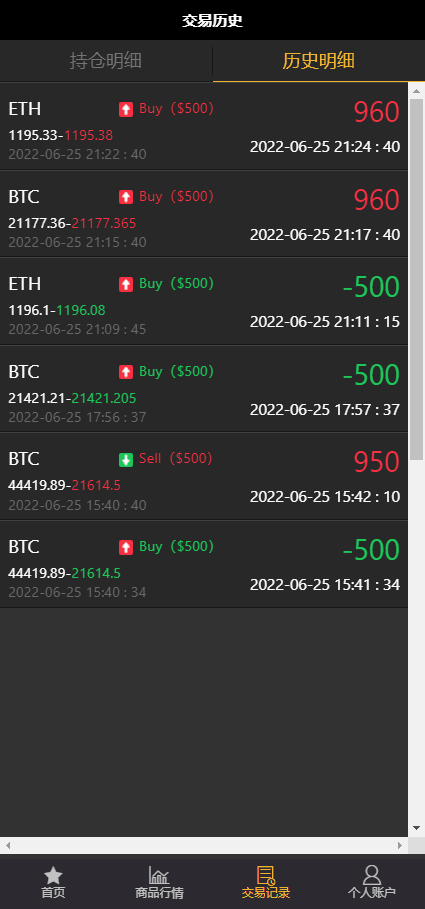Screen dimensions: 425x909
Task: Click the vertical scrollbar up arrow
Action: [x=416, y=90]
